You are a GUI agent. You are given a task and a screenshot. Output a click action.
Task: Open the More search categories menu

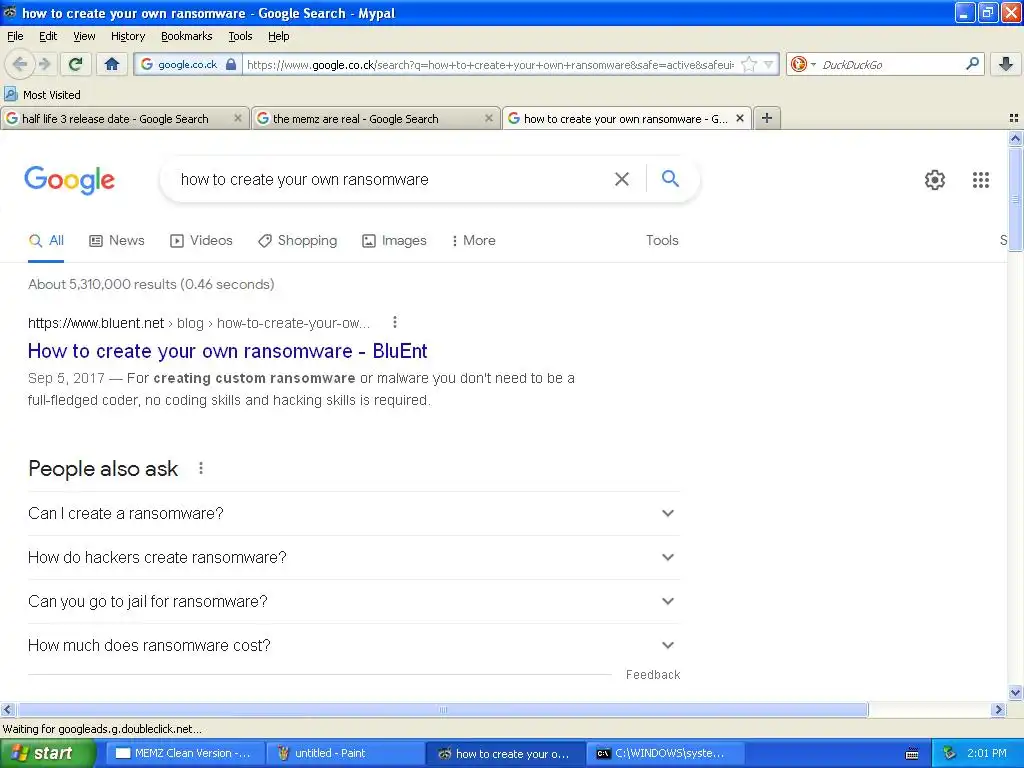(473, 240)
